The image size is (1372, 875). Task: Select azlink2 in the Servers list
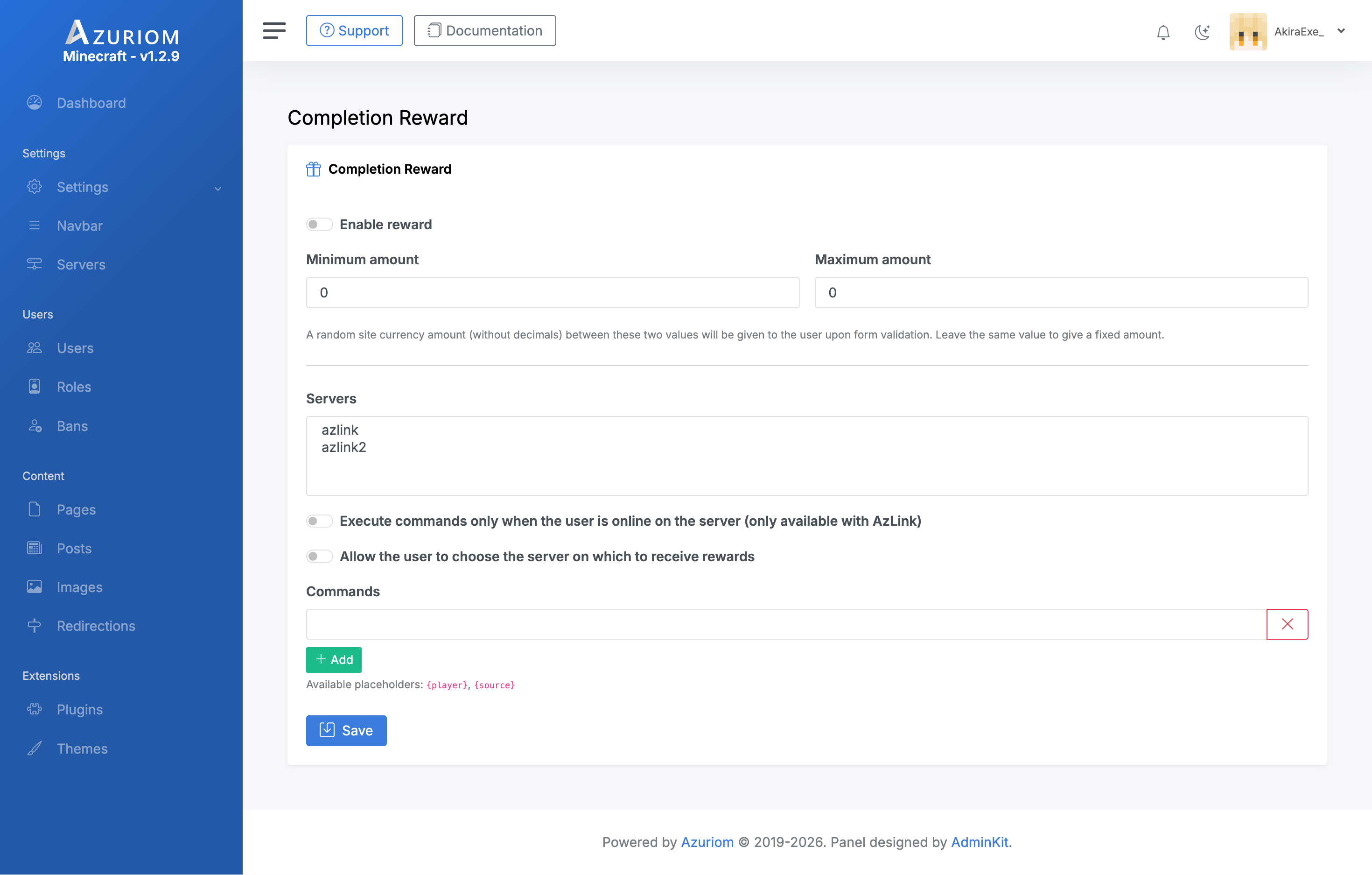343,447
